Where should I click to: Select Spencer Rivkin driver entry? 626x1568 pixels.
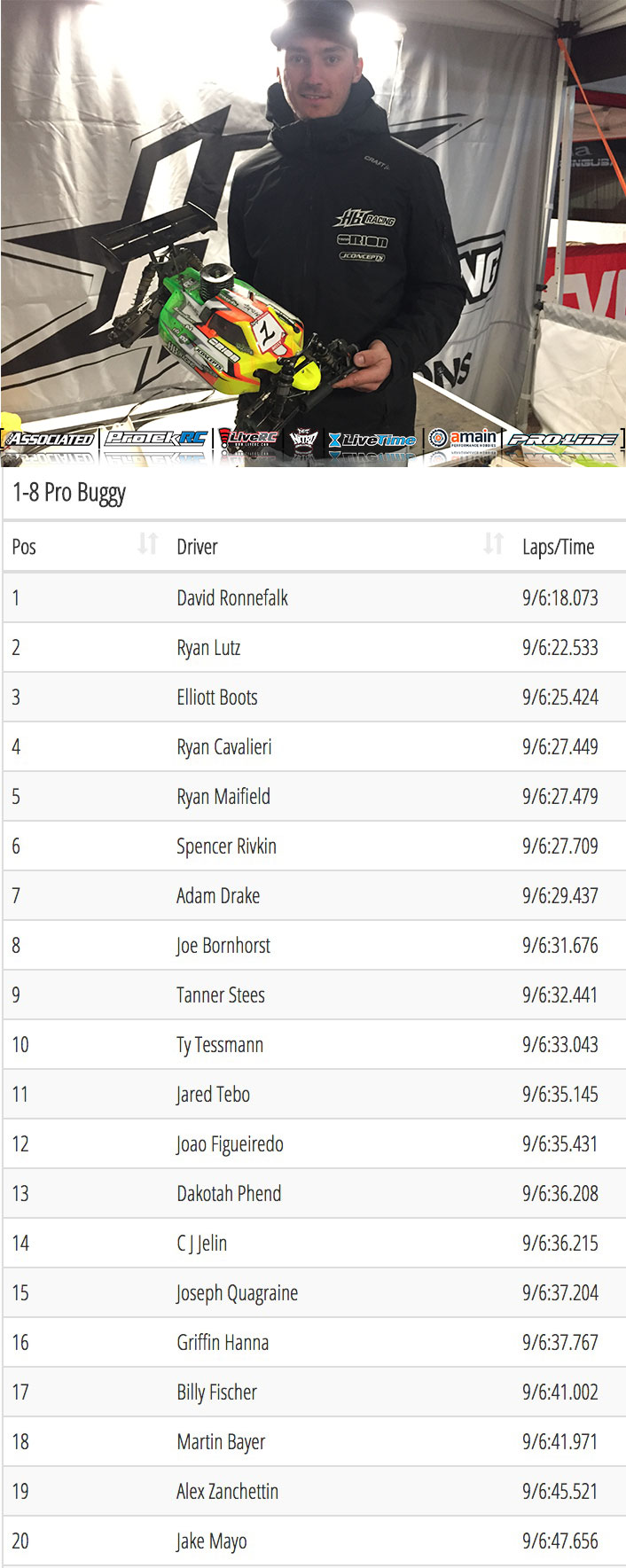(x=226, y=846)
